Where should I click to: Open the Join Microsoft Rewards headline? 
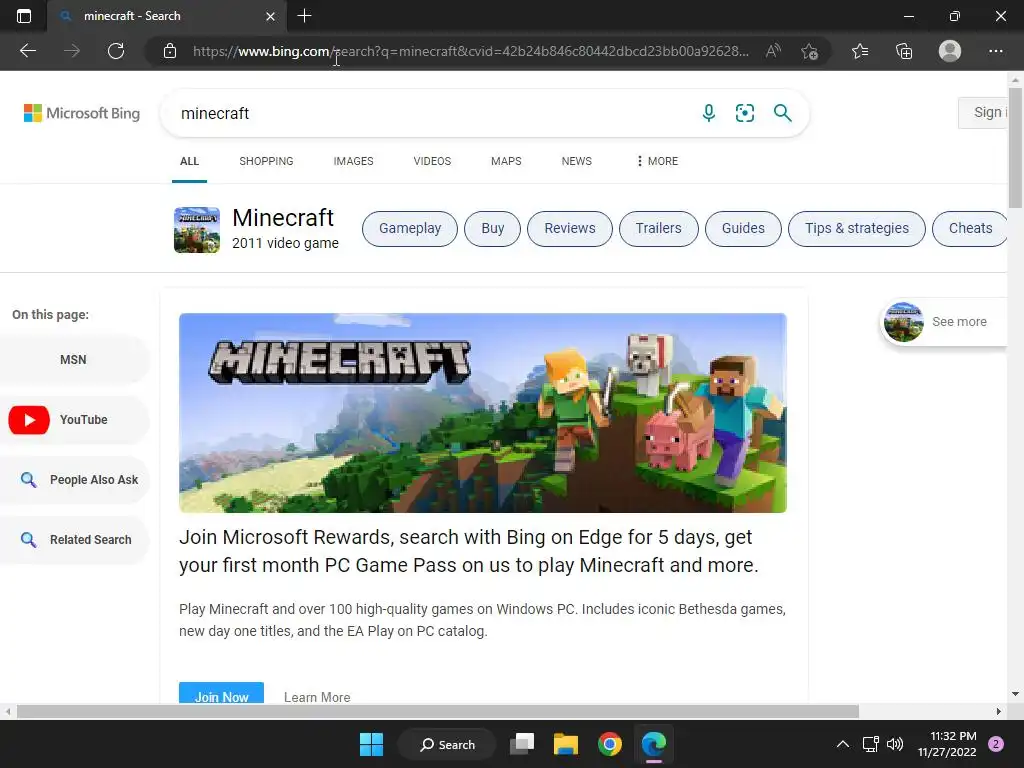[468, 551]
